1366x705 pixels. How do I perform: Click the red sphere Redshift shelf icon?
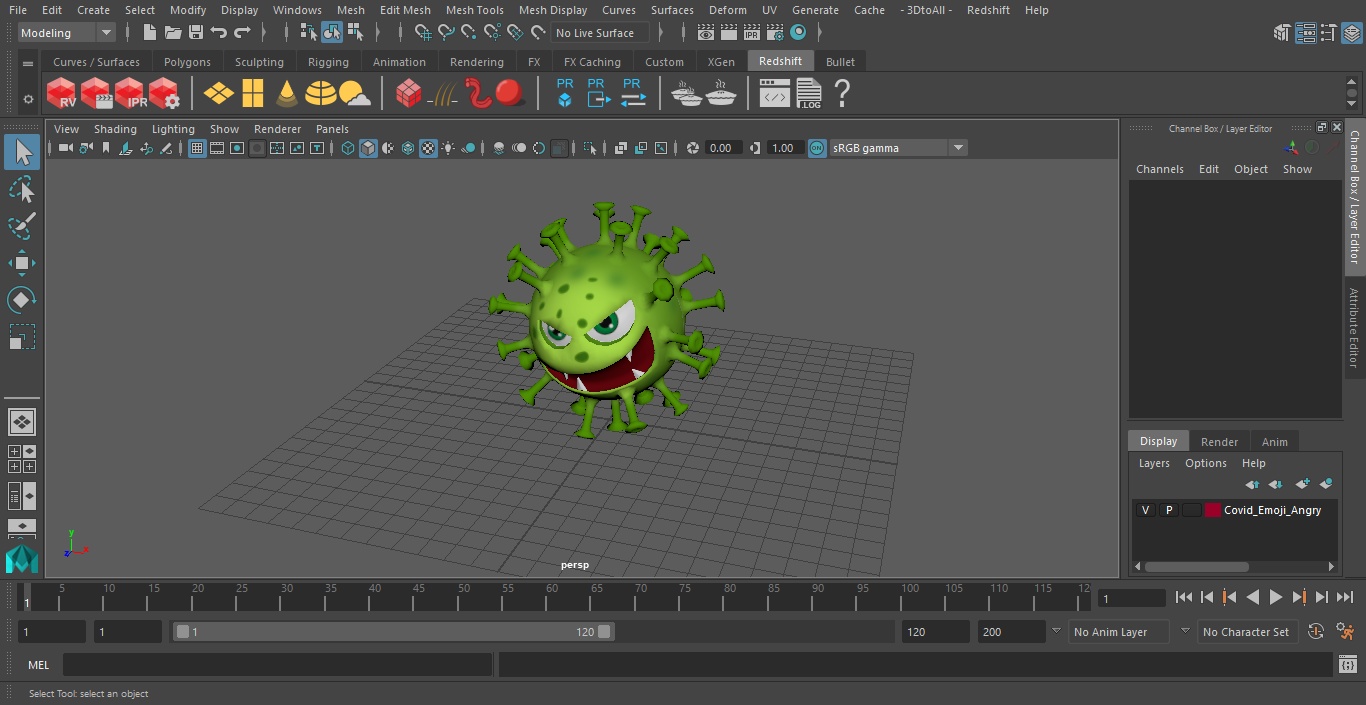tap(510, 94)
